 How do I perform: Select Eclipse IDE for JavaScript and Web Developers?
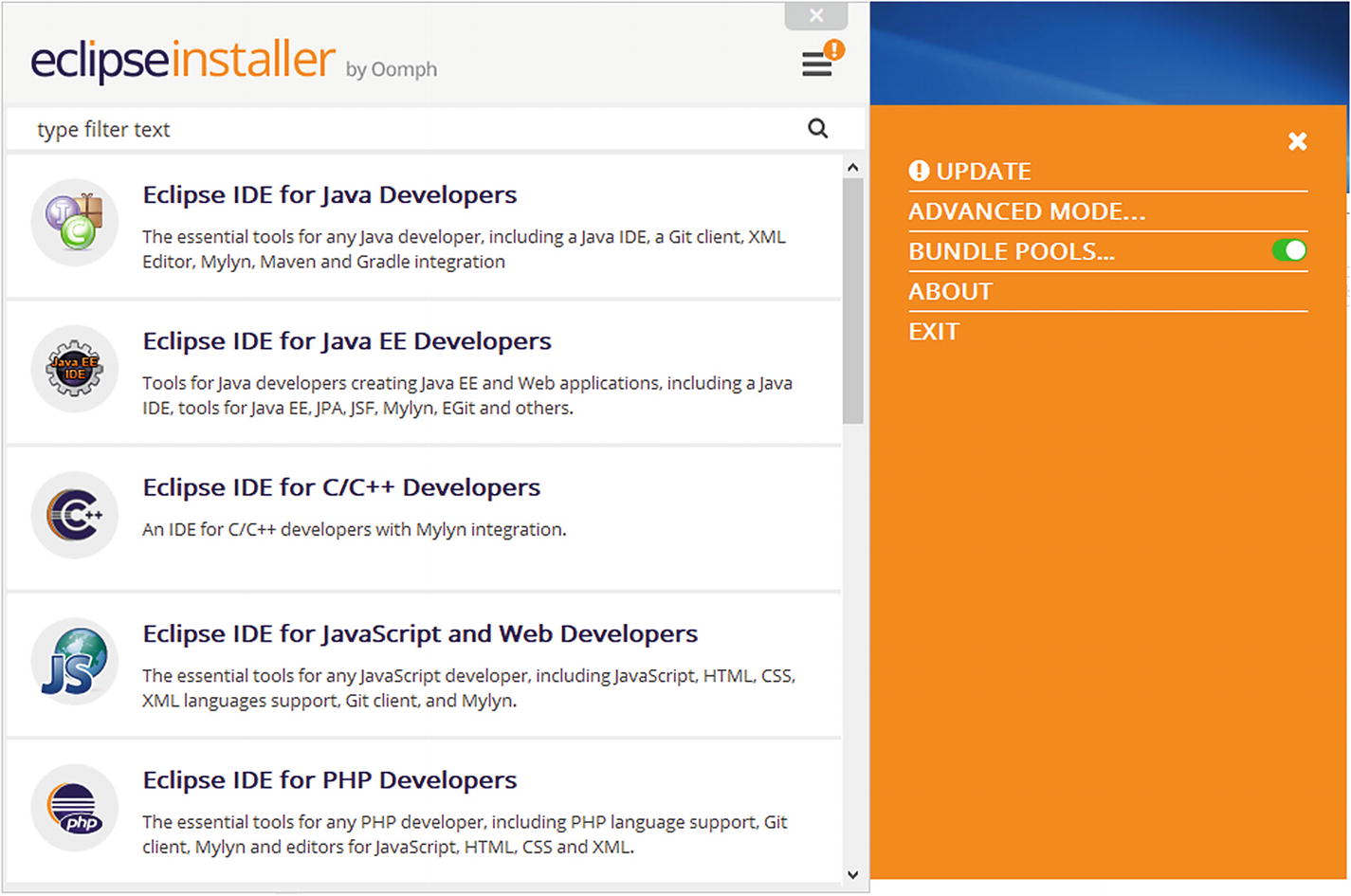click(420, 633)
